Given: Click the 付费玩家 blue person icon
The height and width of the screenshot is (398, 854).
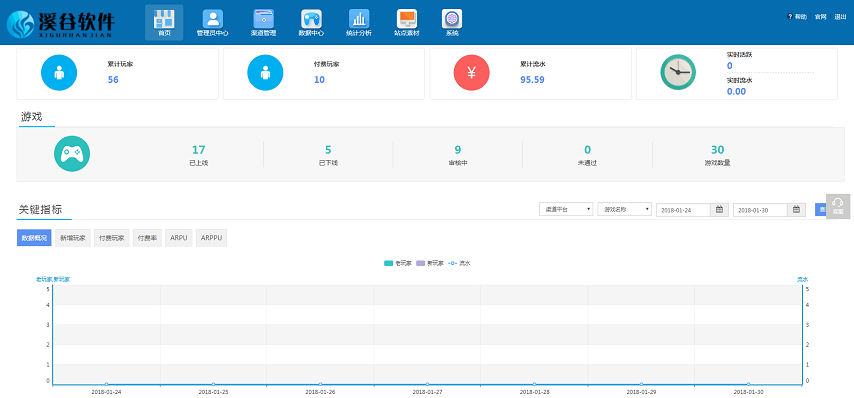Looking at the screenshot, I should (x=265, y=72).
